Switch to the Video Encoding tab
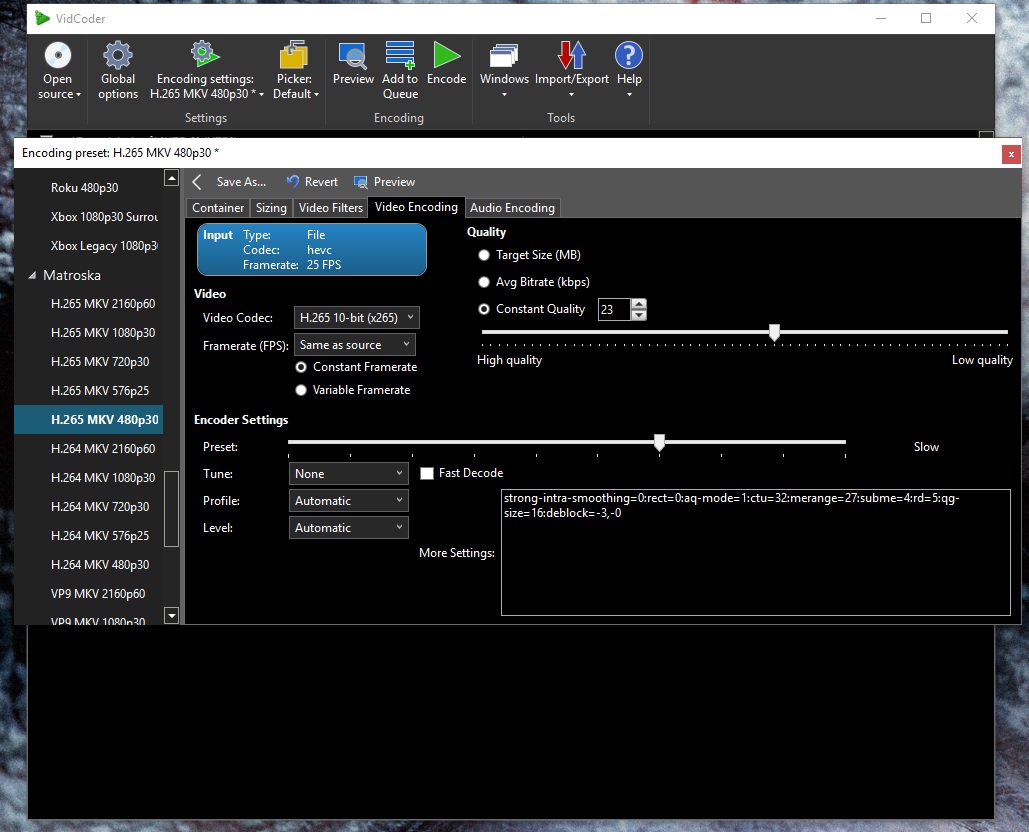The image size is (1029, 832). pyautogui.click(x=416, y=207)
